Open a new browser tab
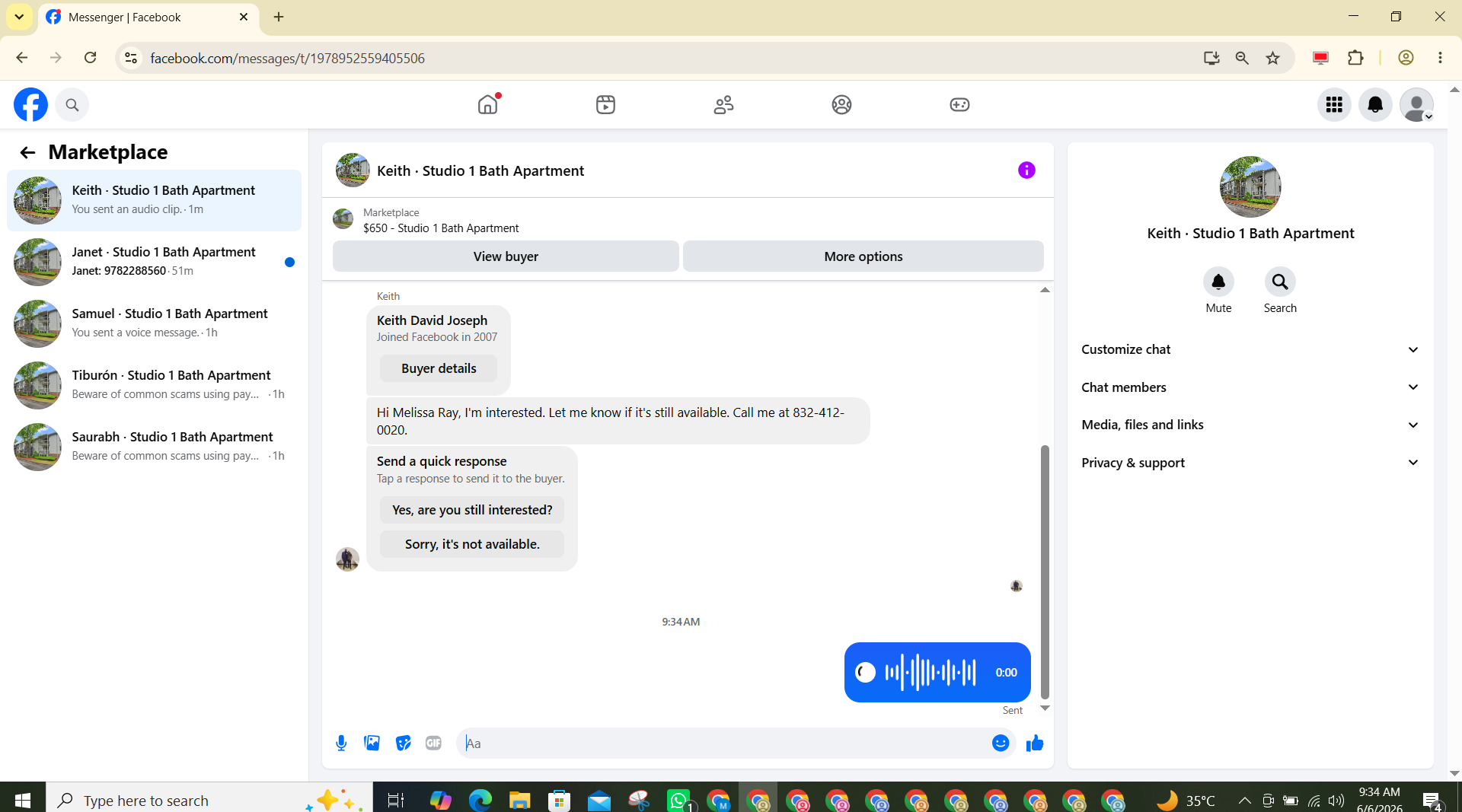This screenshot has height=812, width=1462. (x=279, y=17)
